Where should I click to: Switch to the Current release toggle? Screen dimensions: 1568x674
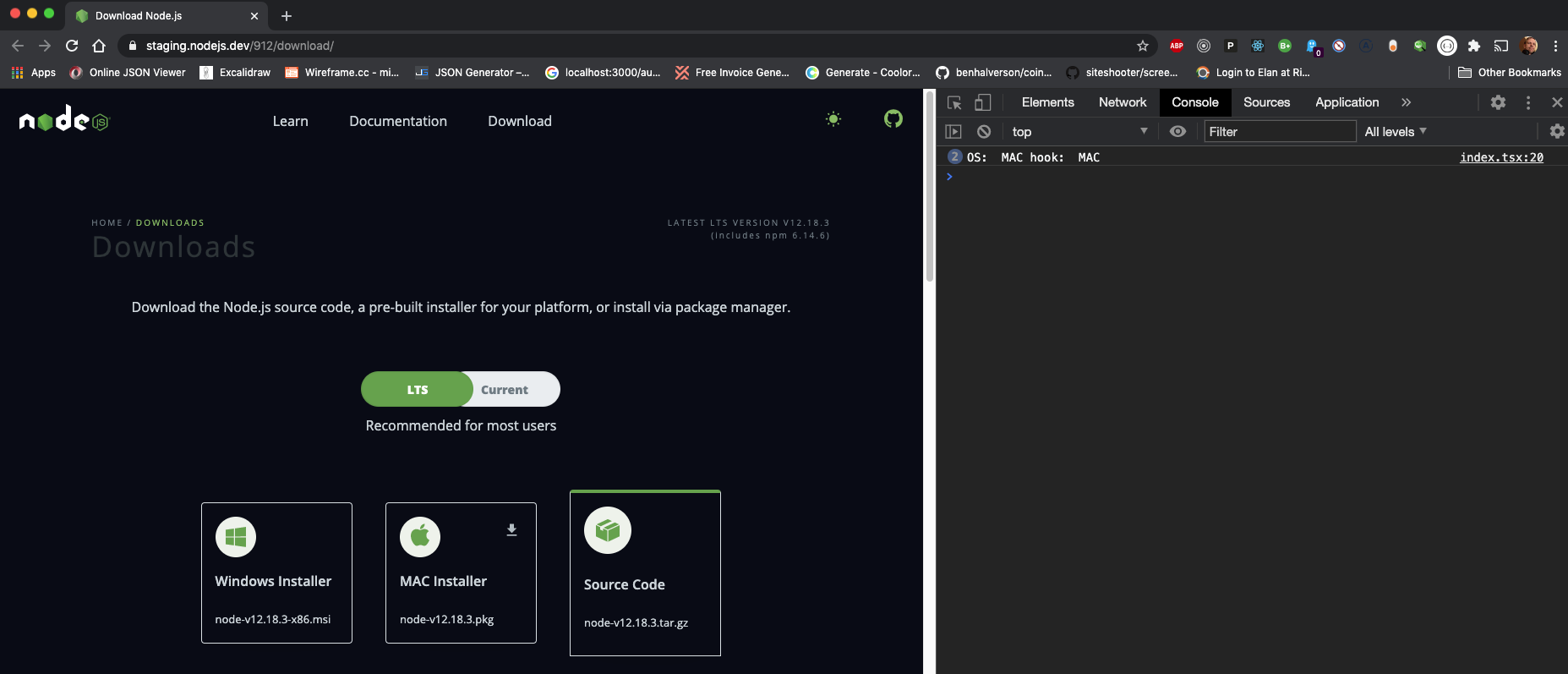(510, 389)
